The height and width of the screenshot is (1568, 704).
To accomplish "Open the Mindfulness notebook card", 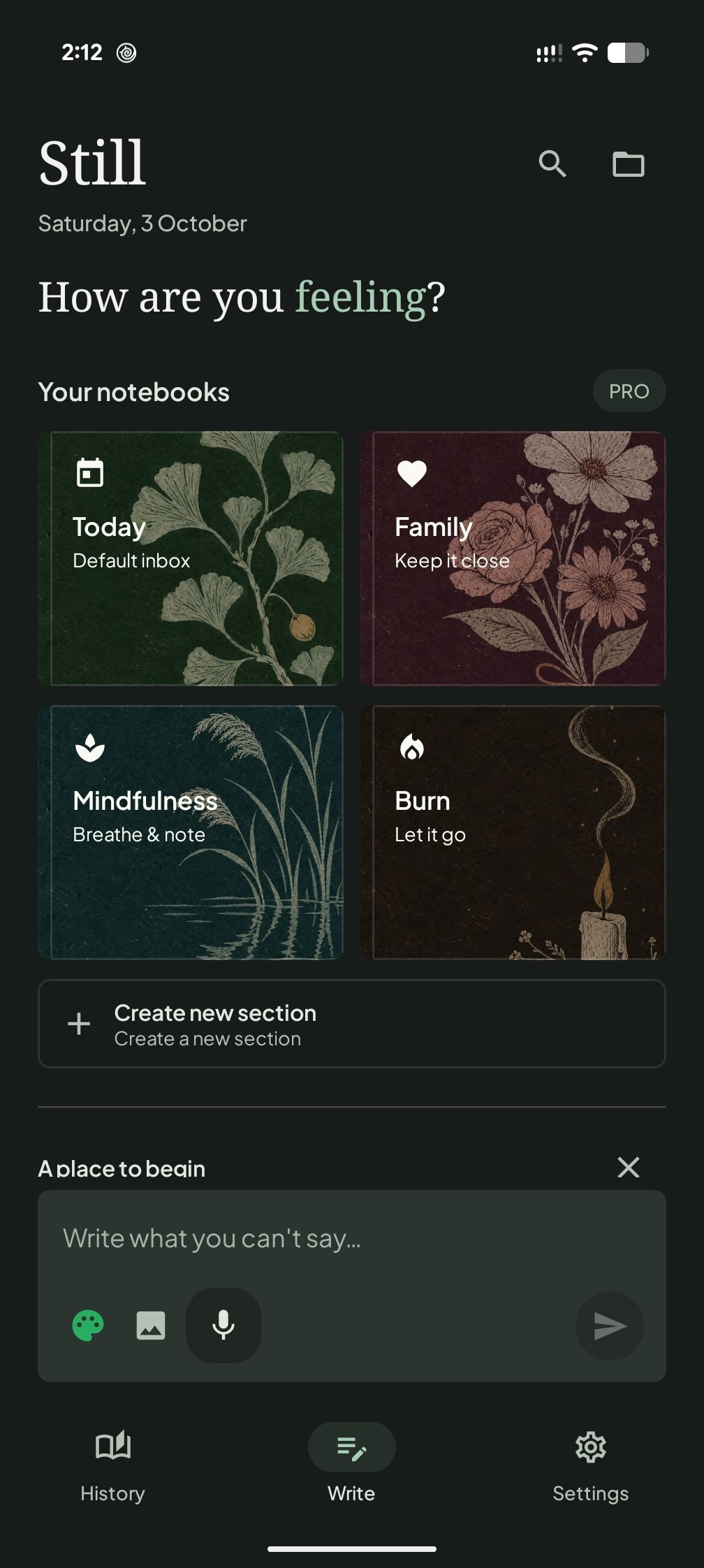I will click(191, 832).
